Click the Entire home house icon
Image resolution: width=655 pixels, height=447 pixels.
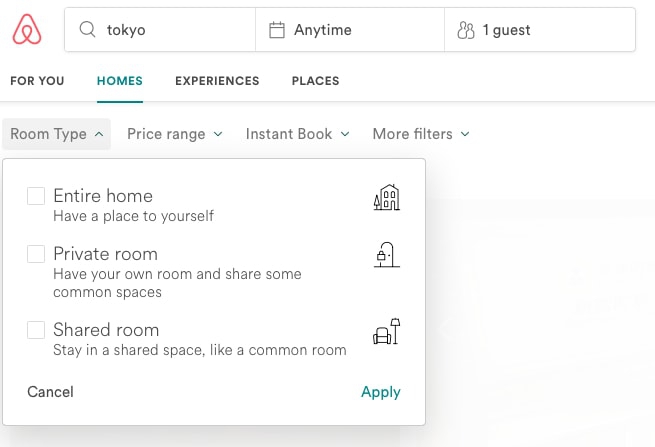point(386,197)
